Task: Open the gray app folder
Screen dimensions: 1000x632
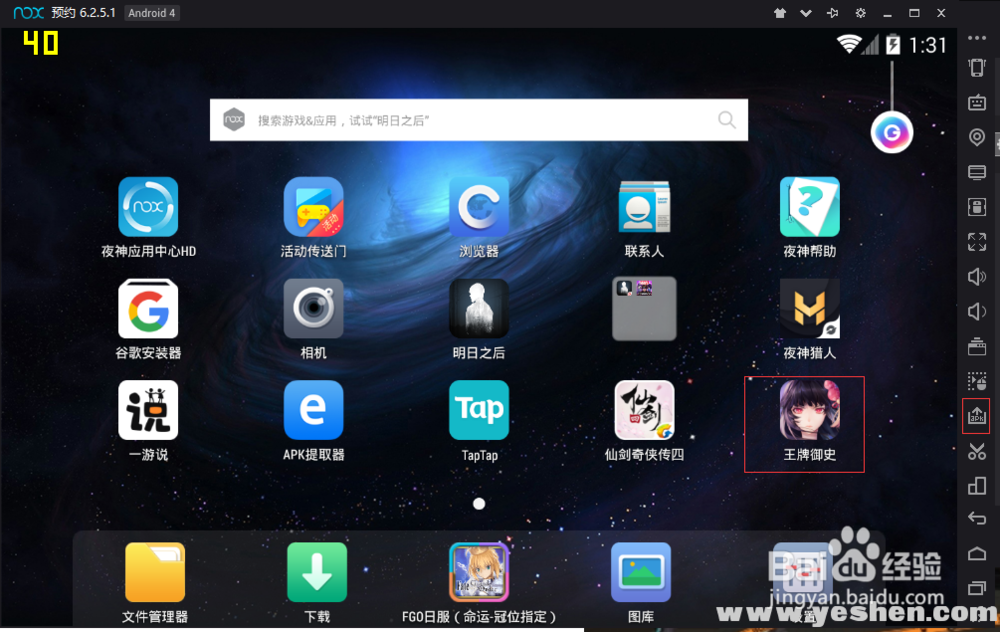Action: click(x=644, y=309)
